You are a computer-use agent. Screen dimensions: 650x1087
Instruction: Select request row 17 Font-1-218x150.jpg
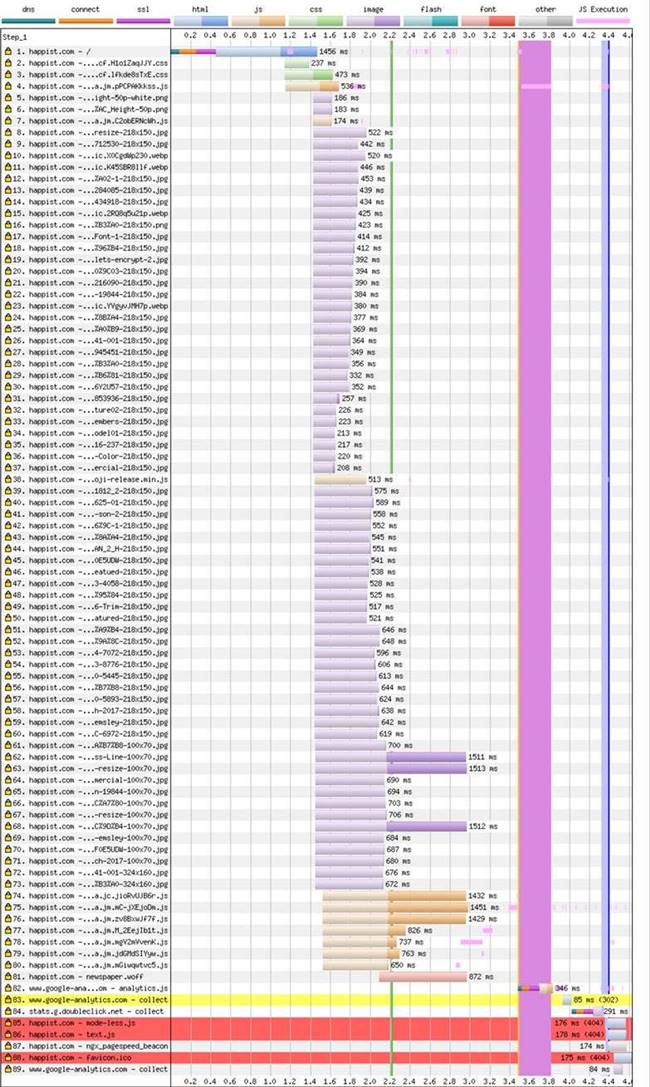point(87,236)
